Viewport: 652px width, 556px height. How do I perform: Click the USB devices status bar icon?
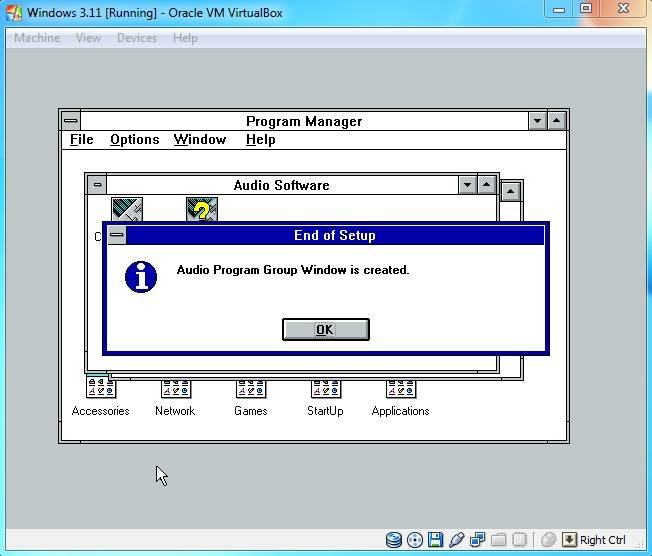(457, 540)
